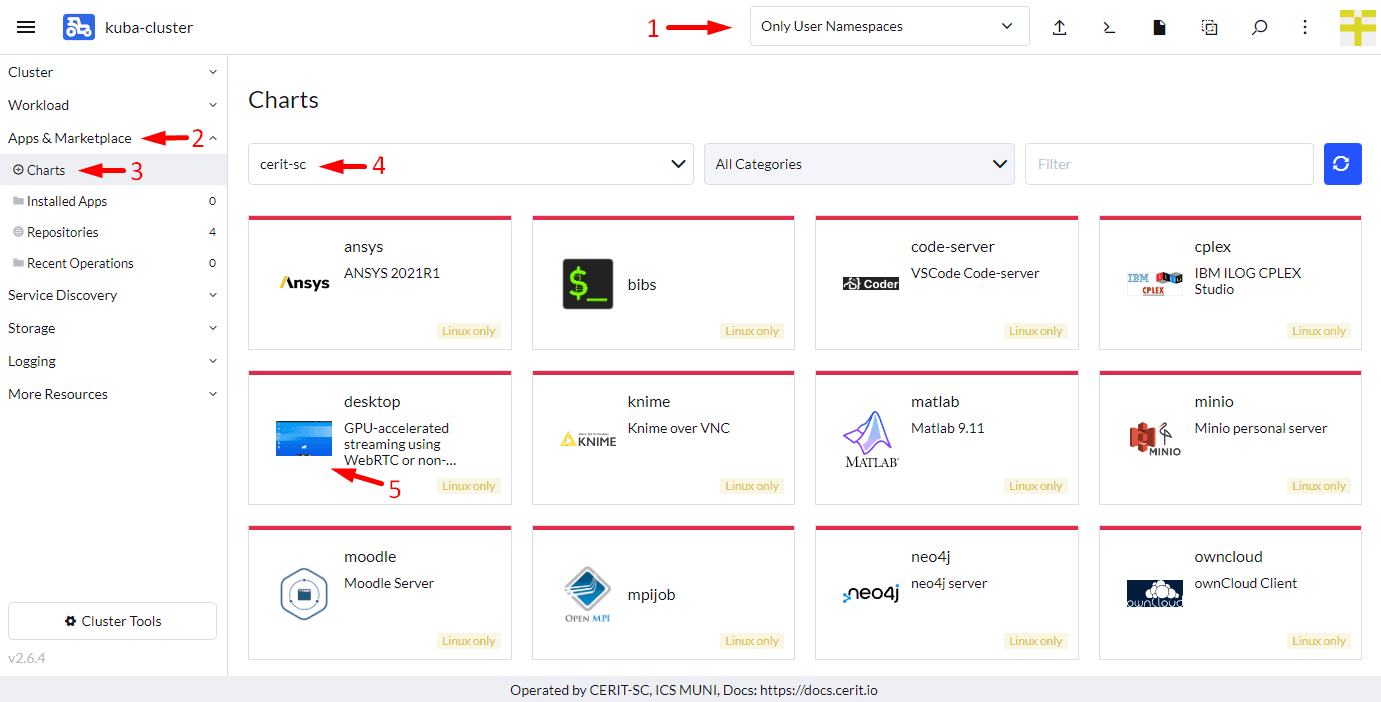Click the copy kubeconfig to clipboard icon
This screenshot has width=1381, height=702.
coord(1210,27)
